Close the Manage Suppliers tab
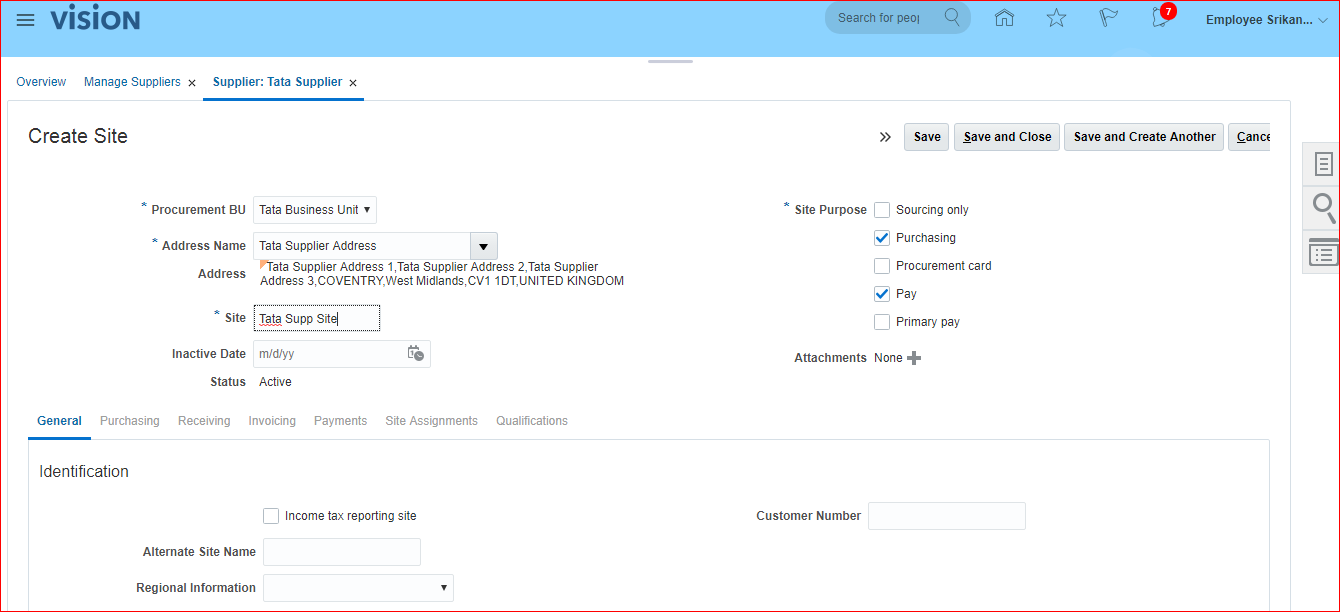The image size is (1340, 612). click(192, 83)
